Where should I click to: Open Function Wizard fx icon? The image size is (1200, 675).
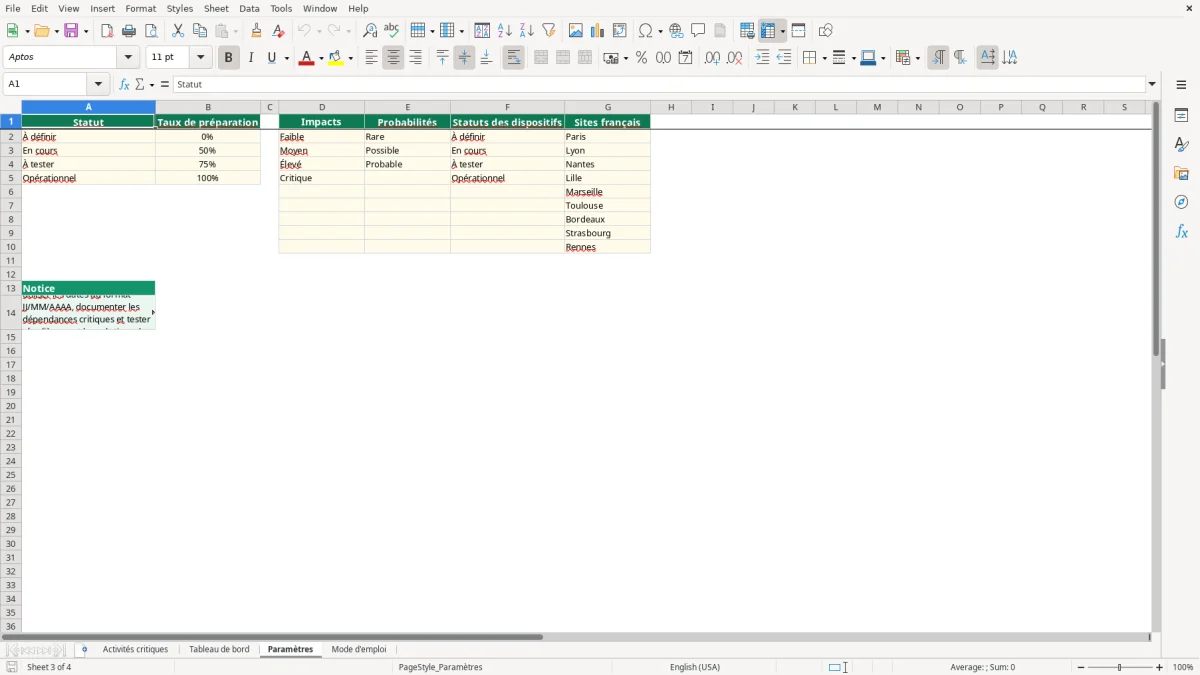point(124,85)
